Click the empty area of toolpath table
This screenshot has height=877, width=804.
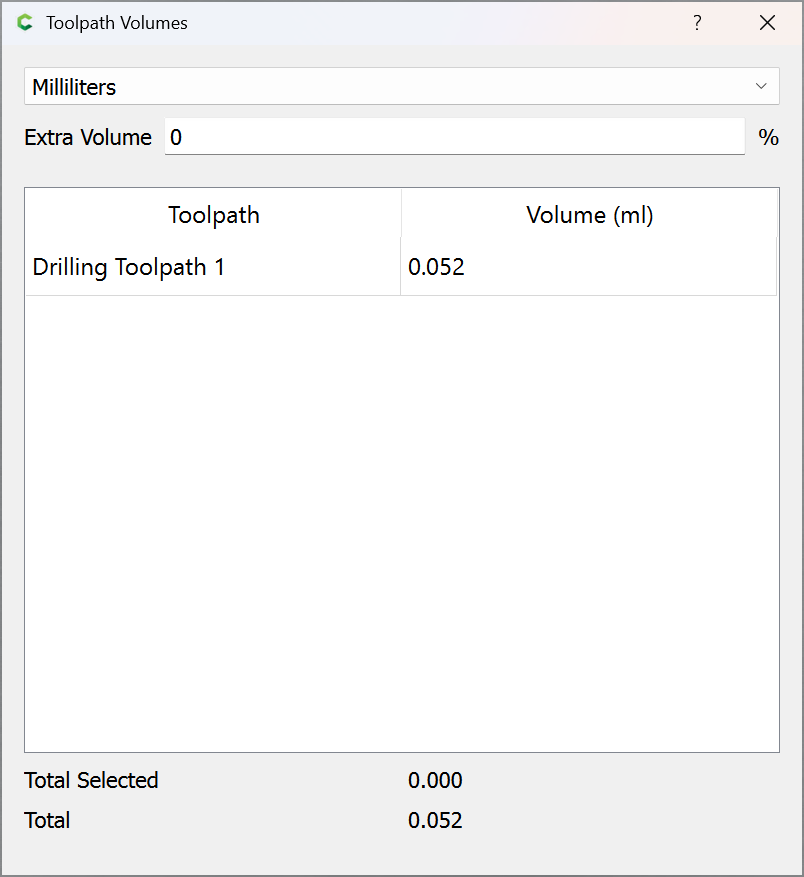400,520
